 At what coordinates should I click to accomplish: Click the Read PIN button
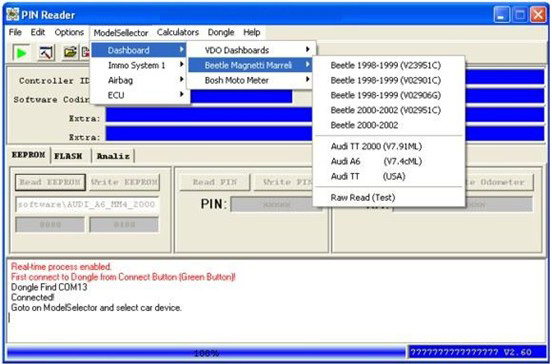214,182
